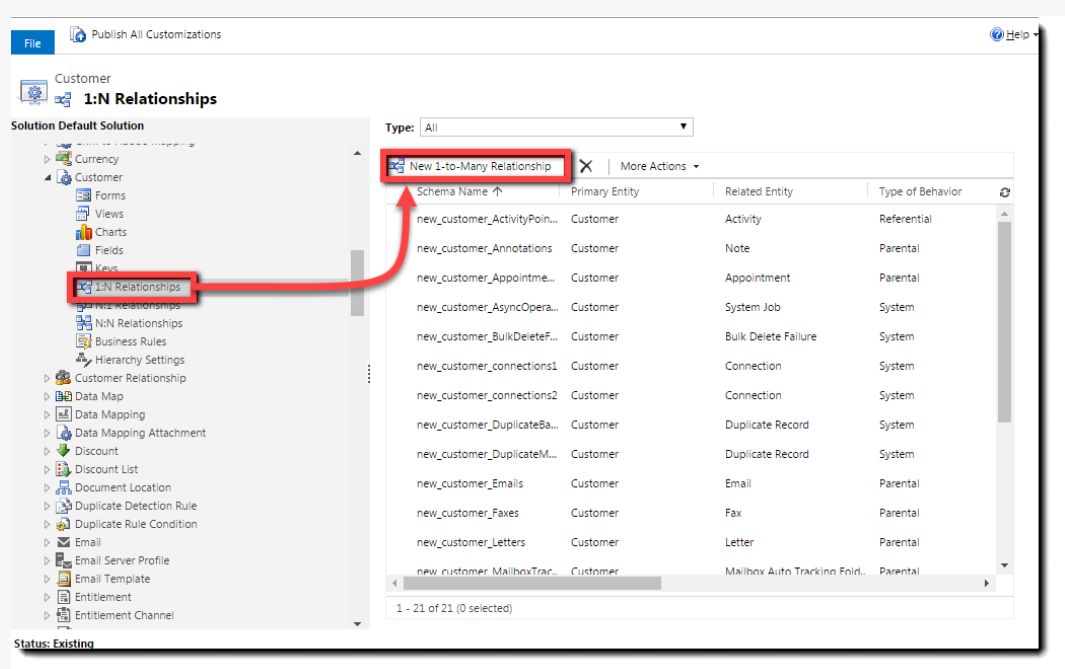Open the More Actions dropdown
The image size is (1065, 669).
click(x=660, y=166)
